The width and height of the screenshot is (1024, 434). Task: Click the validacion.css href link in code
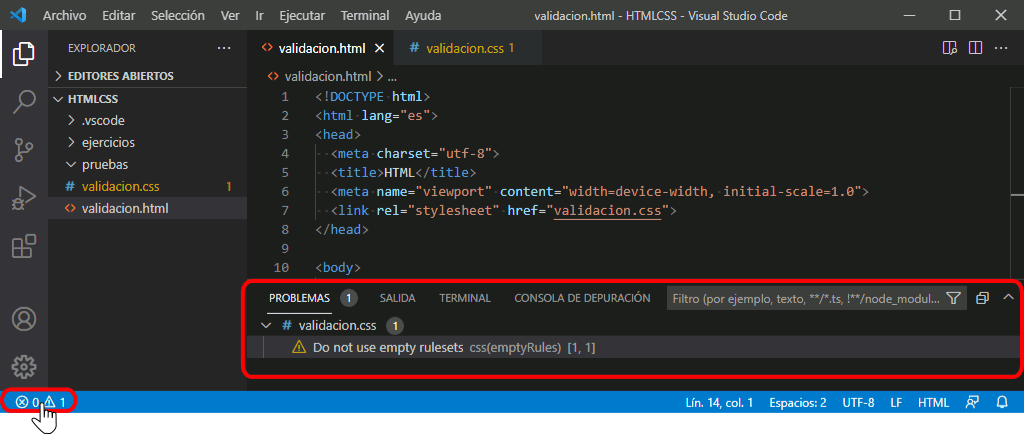click(607, 211)
